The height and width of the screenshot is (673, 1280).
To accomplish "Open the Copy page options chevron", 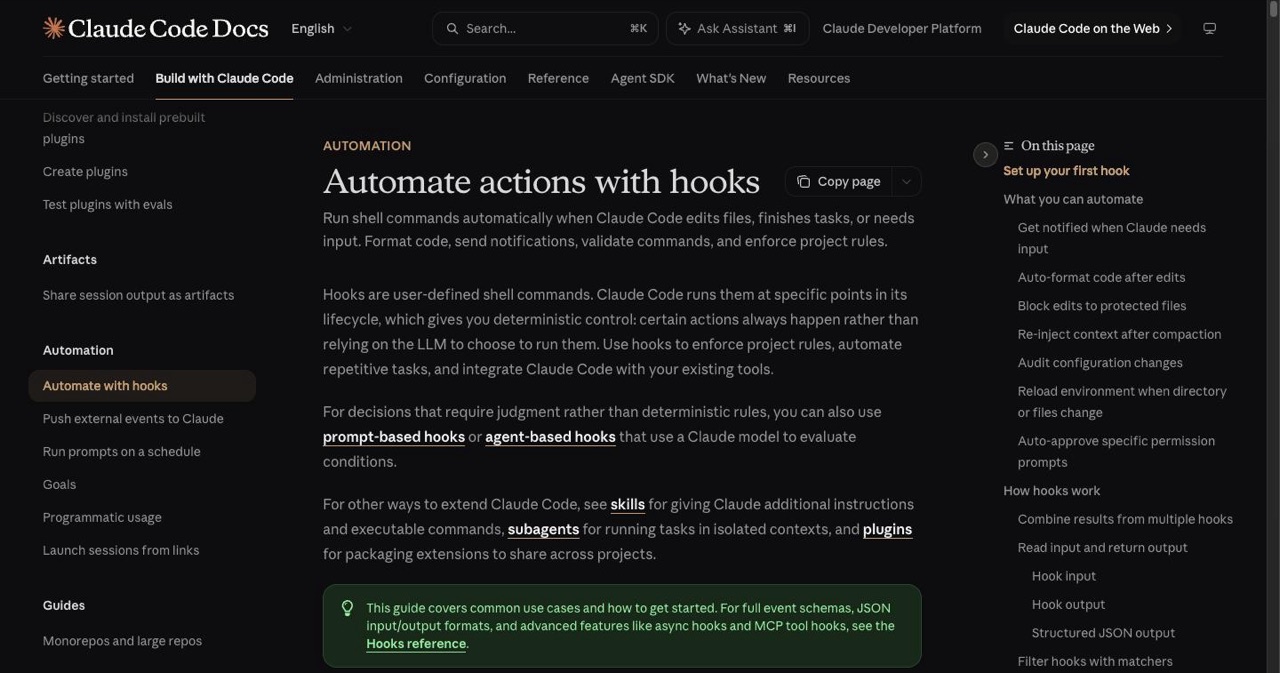I will 906,181.
